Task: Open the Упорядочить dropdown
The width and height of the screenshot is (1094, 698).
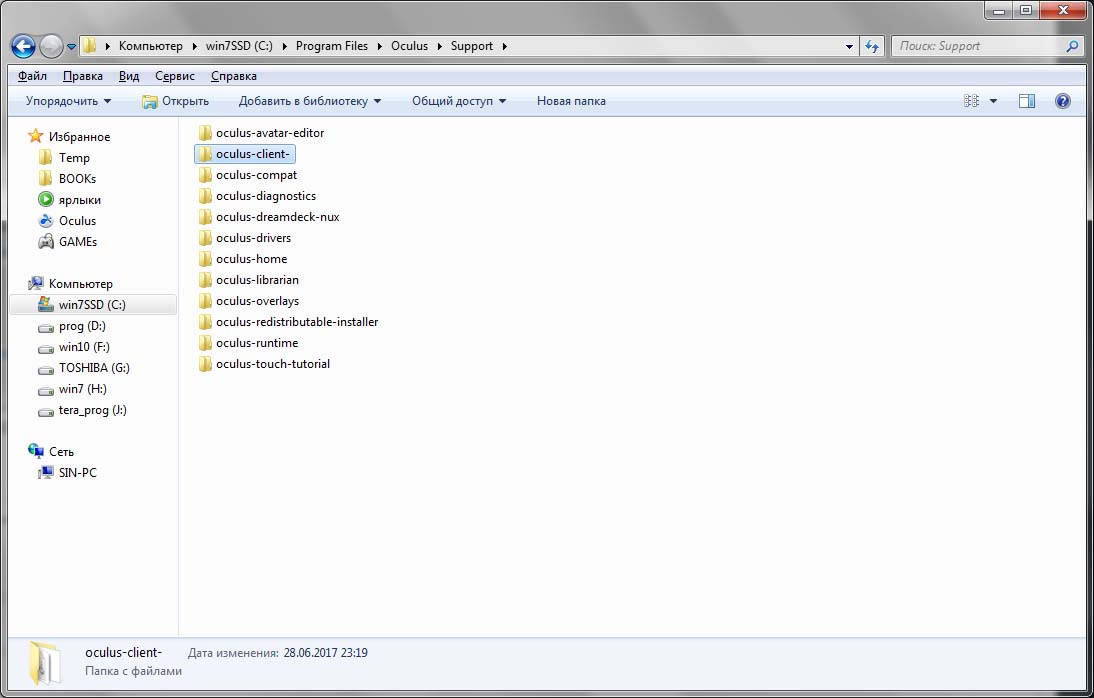Action: pos(68,101)
